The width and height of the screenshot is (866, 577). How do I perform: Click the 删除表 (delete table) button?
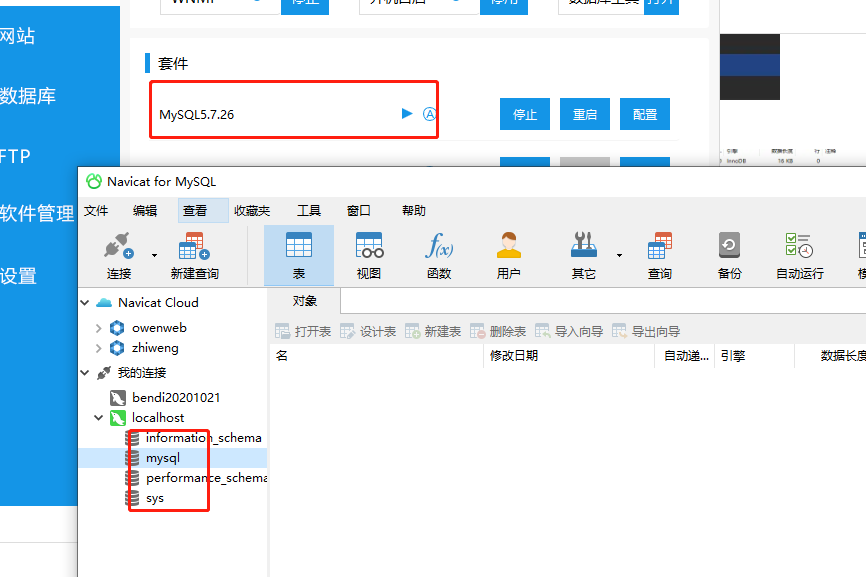(x=498, y=331)
